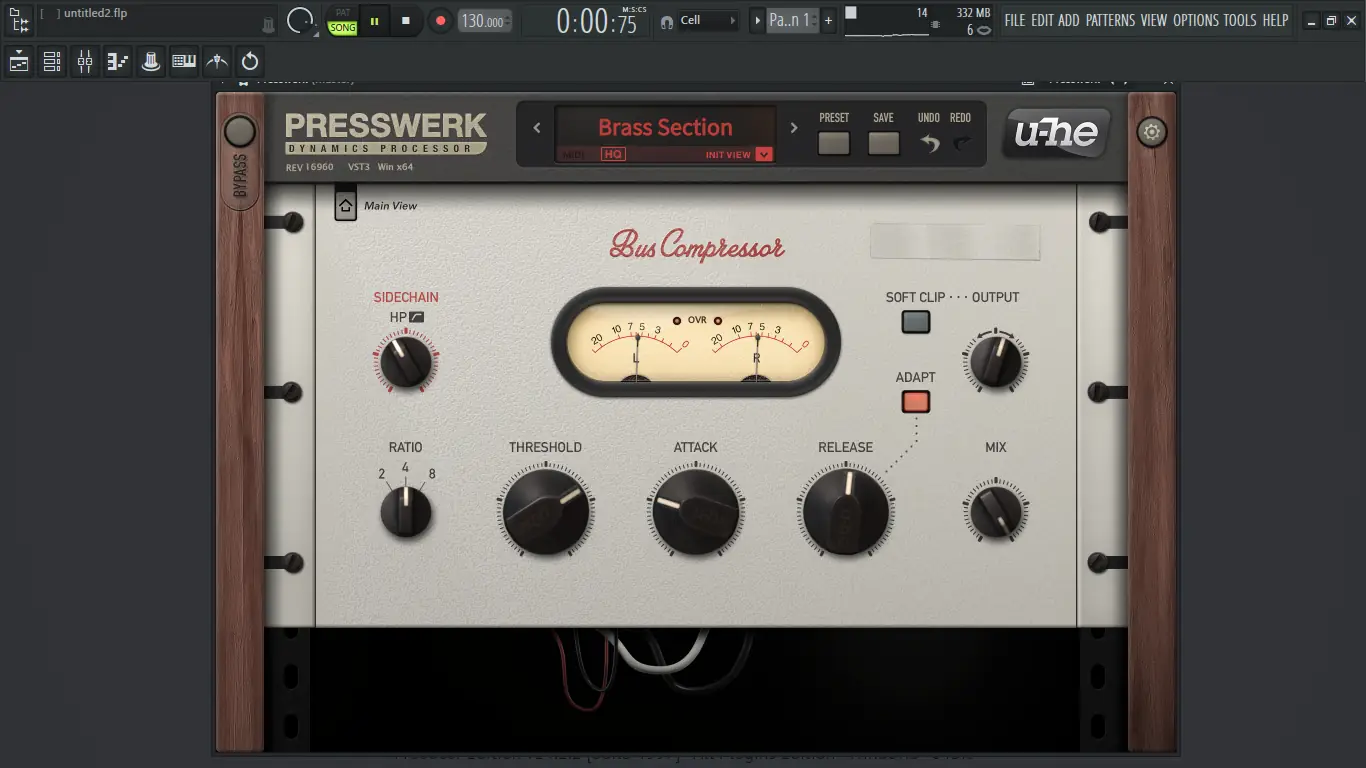Enable the Soft Clip button
Screen dimensions: 1366x768
click(x=915, y=322)
